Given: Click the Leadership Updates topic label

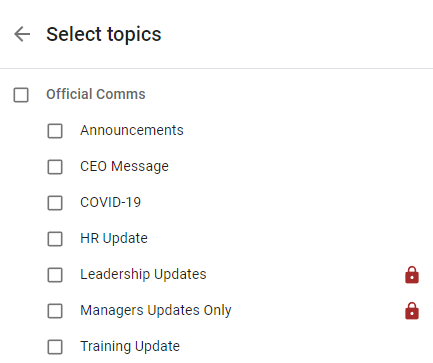Looking at the screenshot, I should tap(143, 275).
